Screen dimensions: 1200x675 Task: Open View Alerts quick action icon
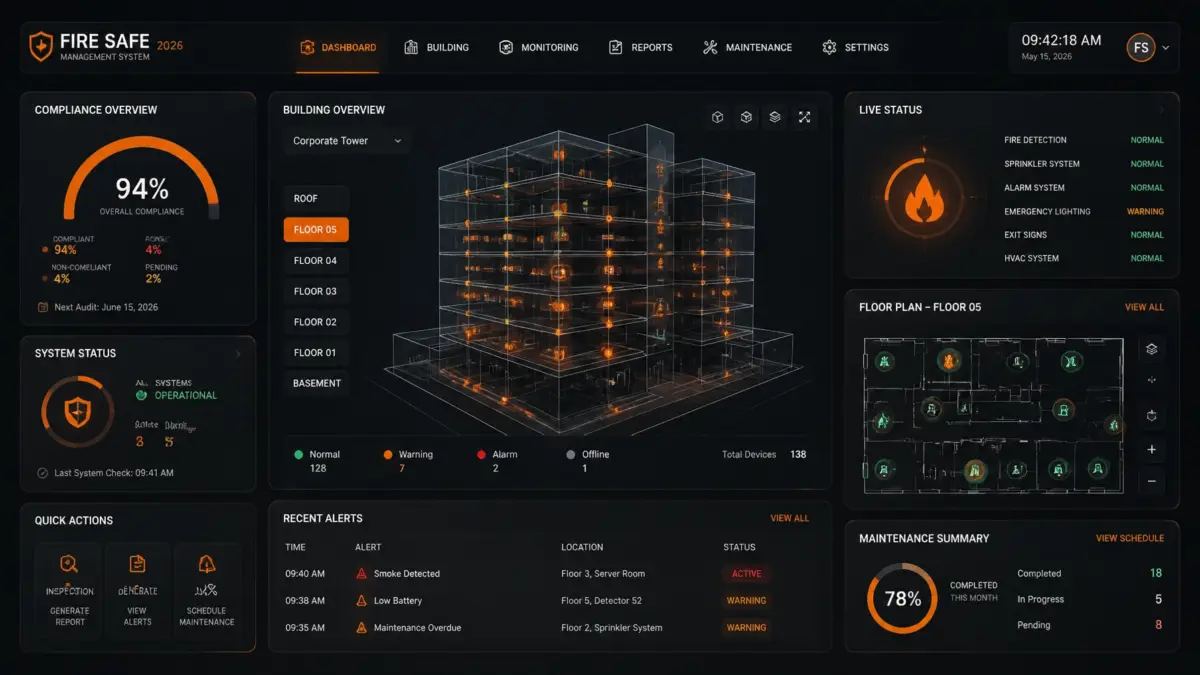coord(138,564)
